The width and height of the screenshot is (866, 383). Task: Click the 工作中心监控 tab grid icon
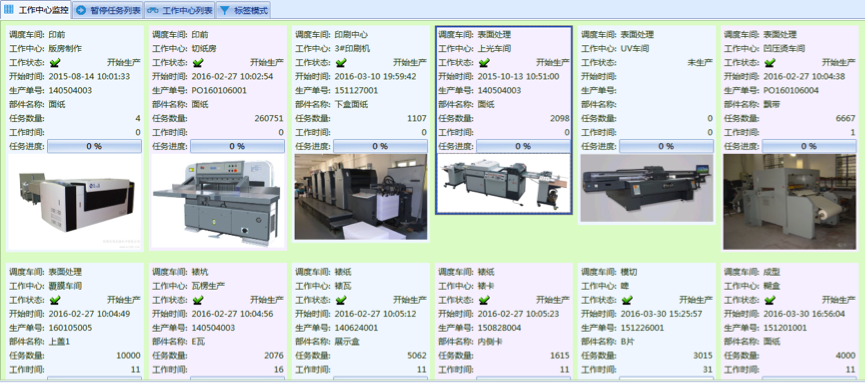(9, 9)
